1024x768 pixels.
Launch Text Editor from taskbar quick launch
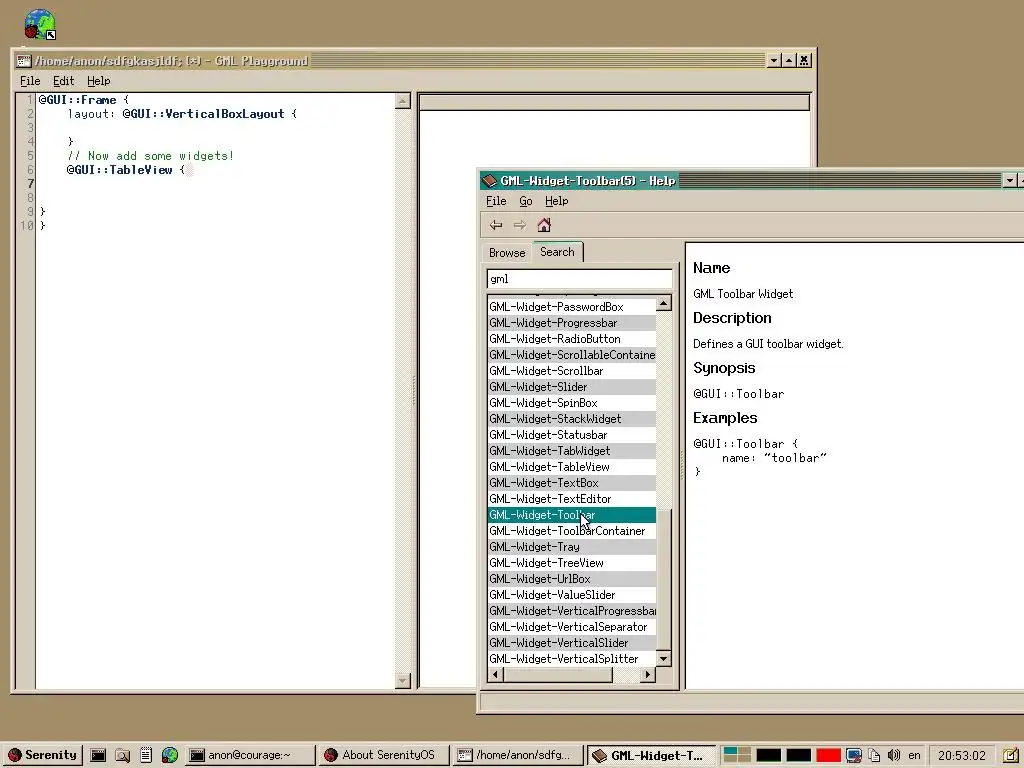(146, 756)
